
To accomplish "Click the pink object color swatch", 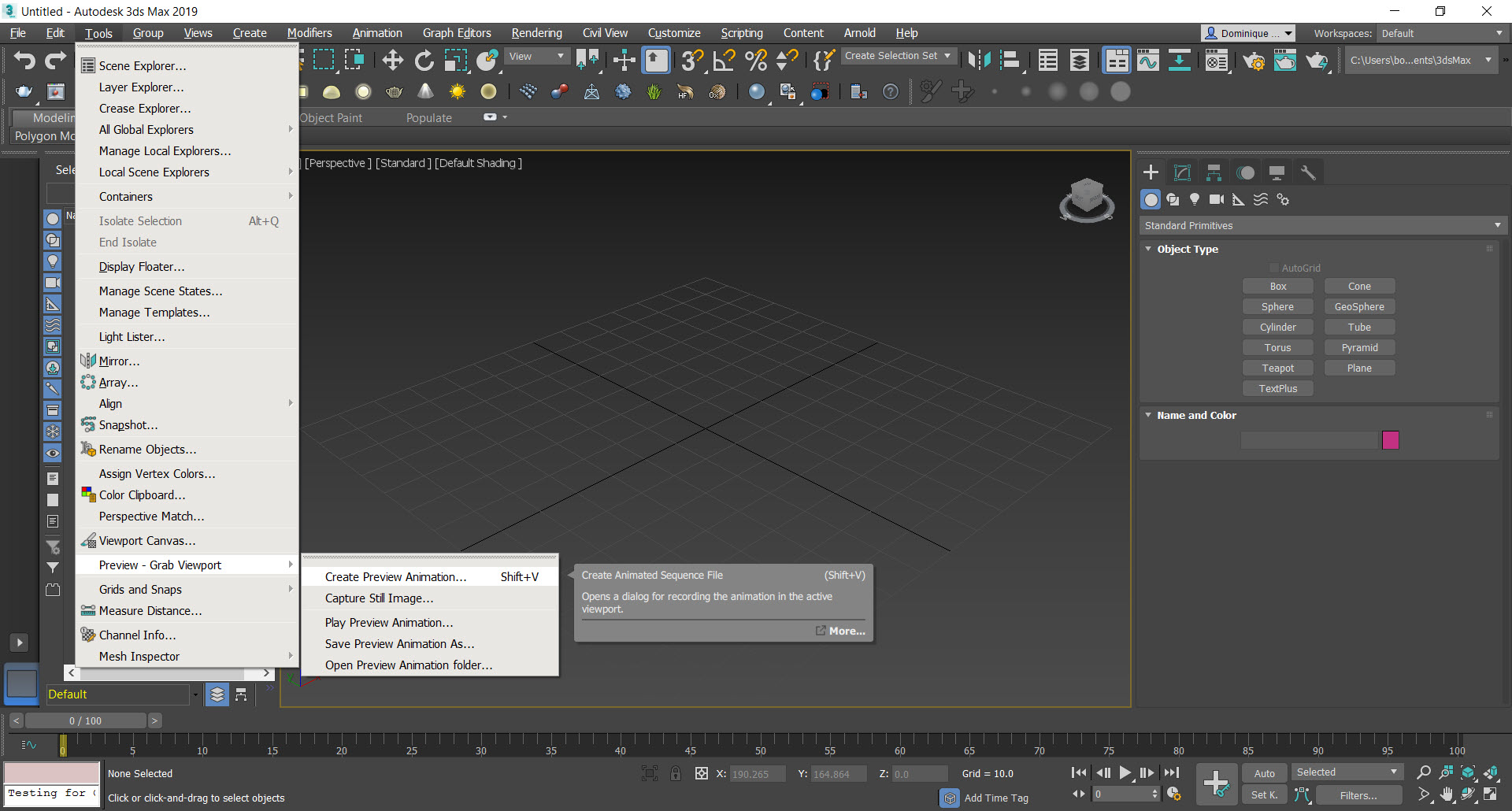I will pos(1391,440).
